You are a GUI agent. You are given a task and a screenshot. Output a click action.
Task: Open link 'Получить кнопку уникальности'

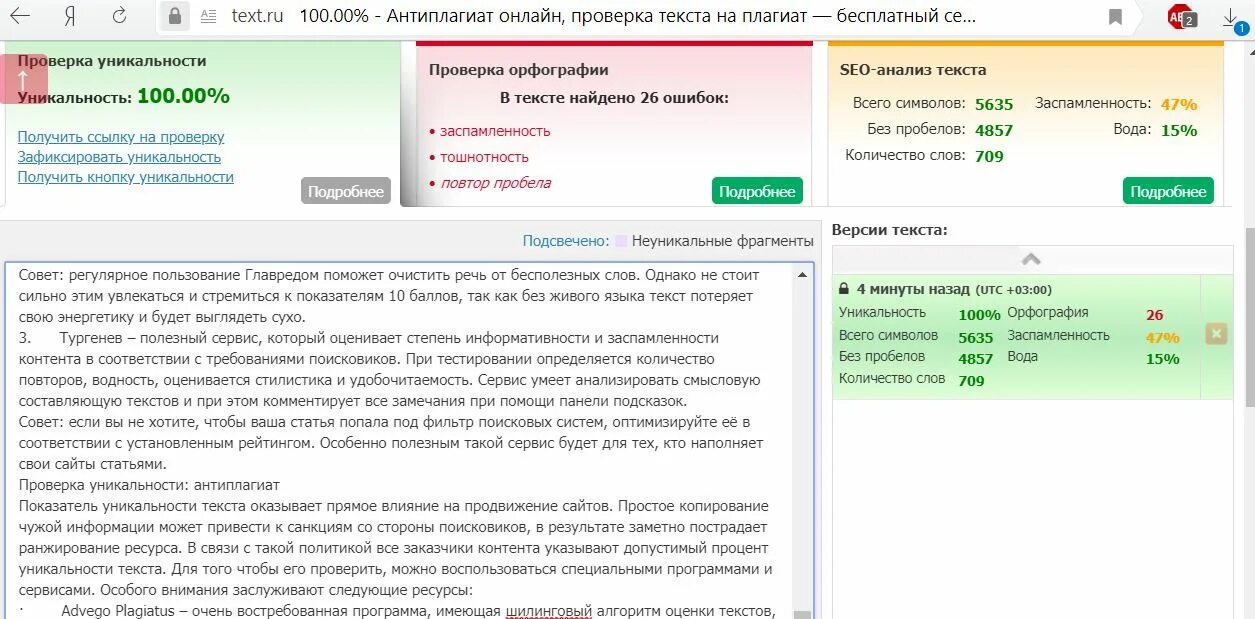click(126, 177)
